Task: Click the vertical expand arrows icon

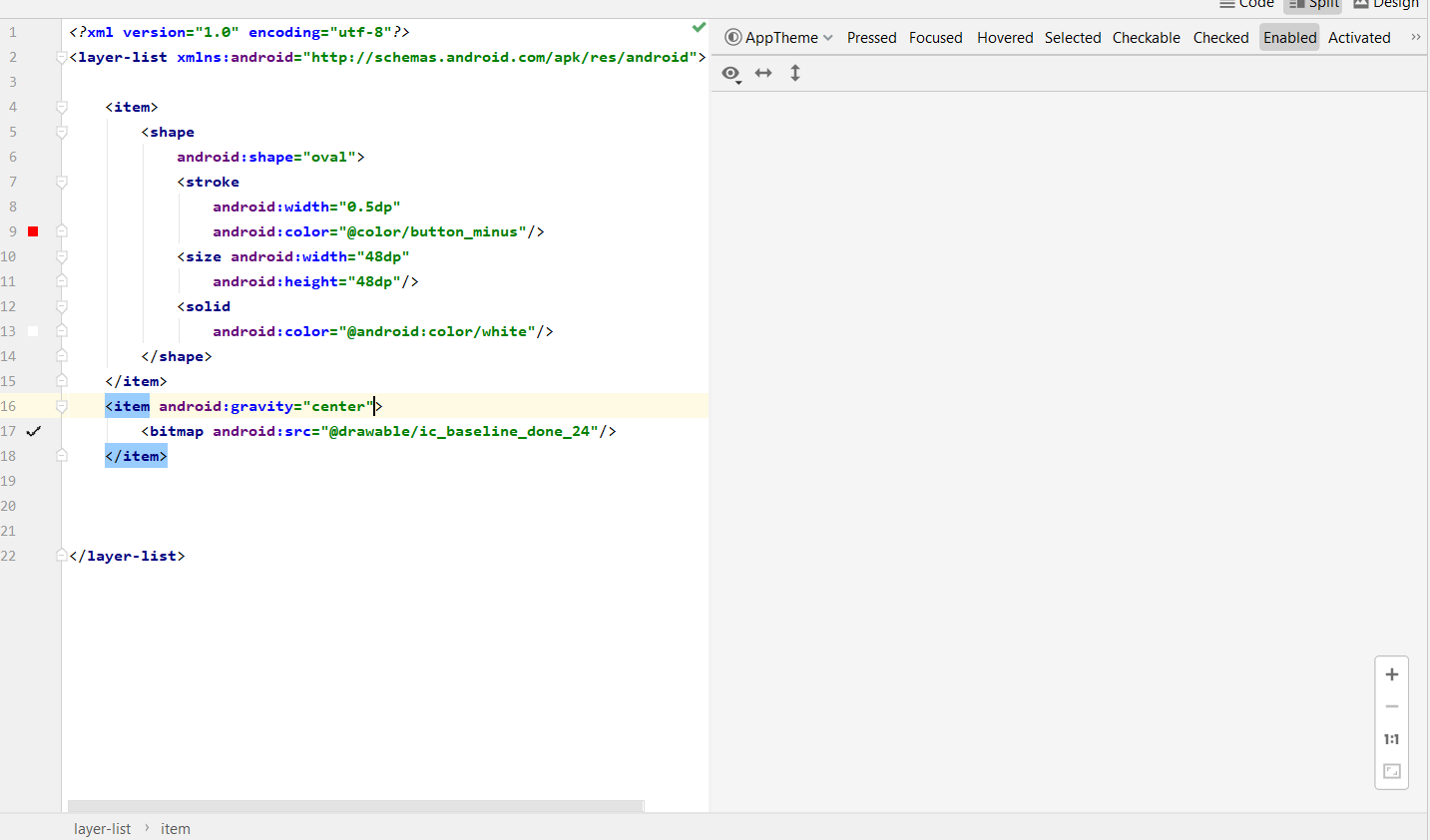Action: (795, 73)
